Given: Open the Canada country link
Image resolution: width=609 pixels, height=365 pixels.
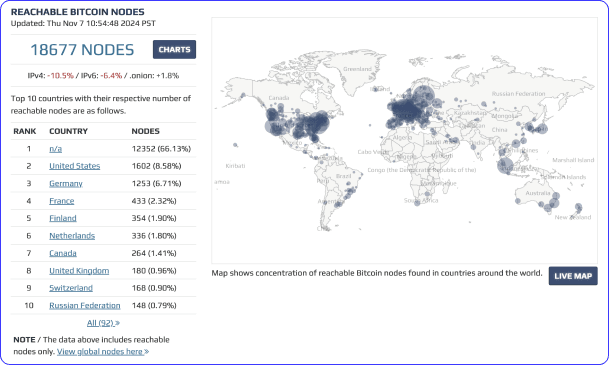Looking at the screenshot, I should coord(63,253).
